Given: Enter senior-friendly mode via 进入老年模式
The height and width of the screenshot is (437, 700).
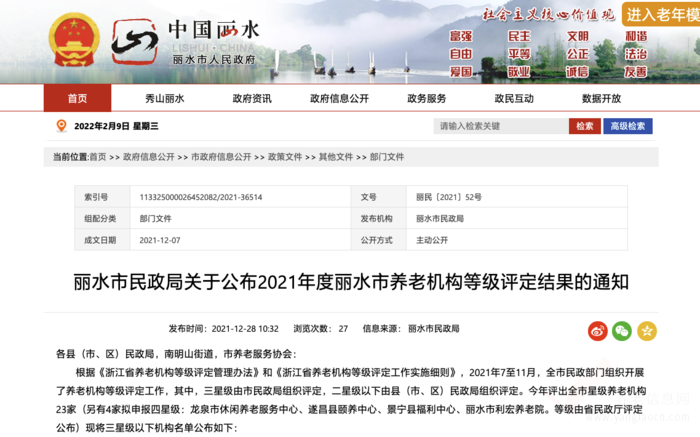Looking at the screenshot, I should pos(661,15).
